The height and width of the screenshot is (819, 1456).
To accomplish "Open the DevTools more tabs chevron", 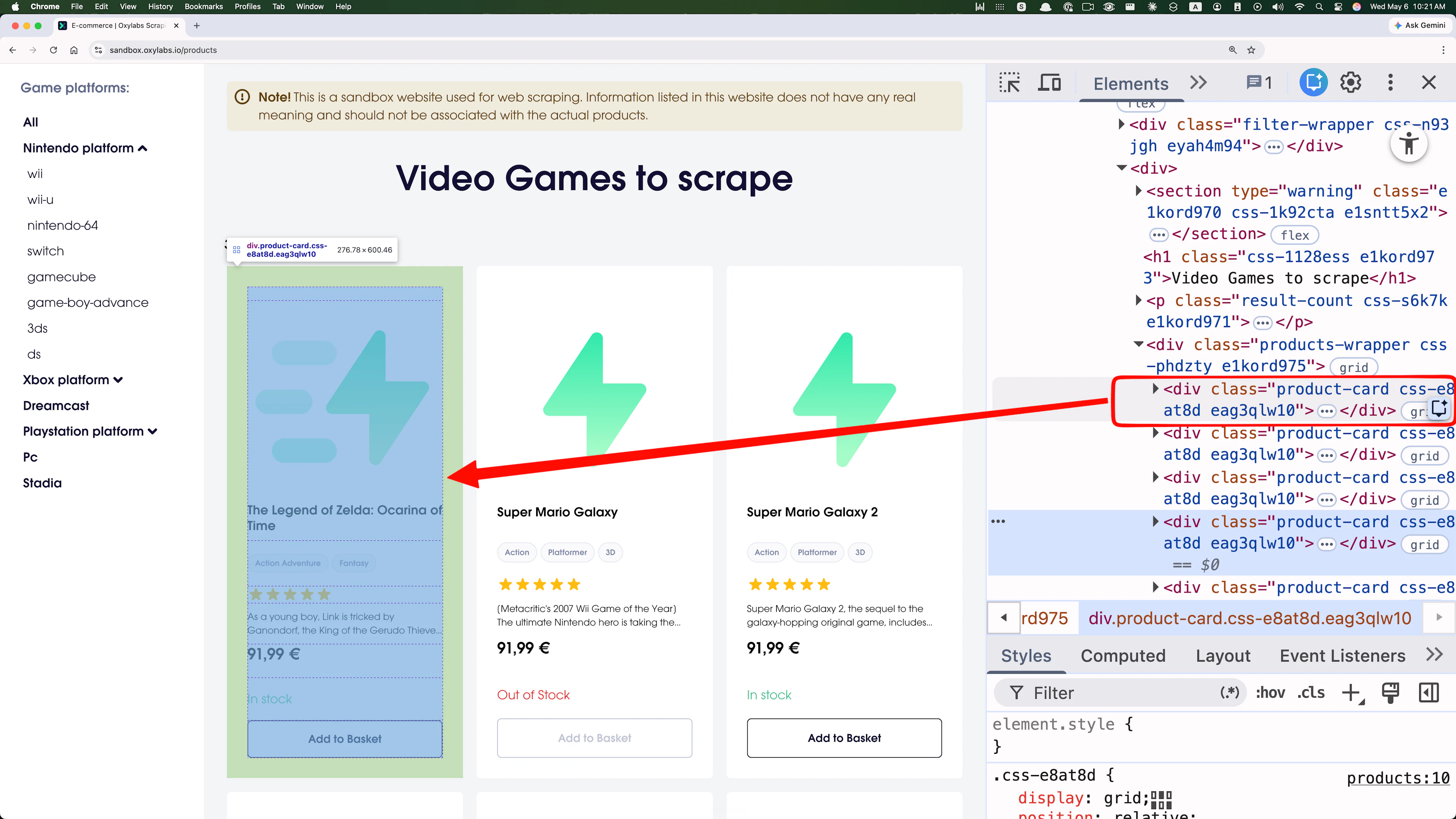I will [x=1198, y=83].
